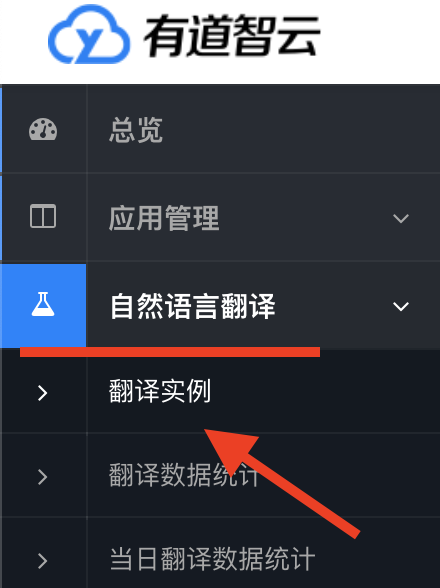Image resolution: width=440 pixels, height=588 pixels.
Task: Click the dashboard gauge icon beside 总览
Action: [x=43, y=129]
